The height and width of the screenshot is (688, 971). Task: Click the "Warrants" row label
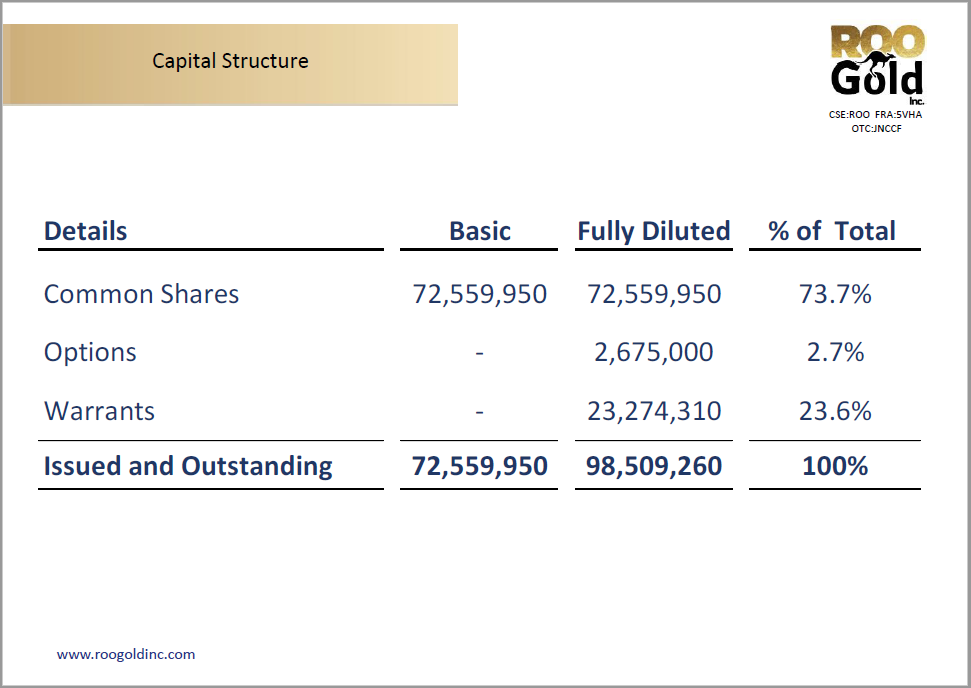(x=99, y=411)
